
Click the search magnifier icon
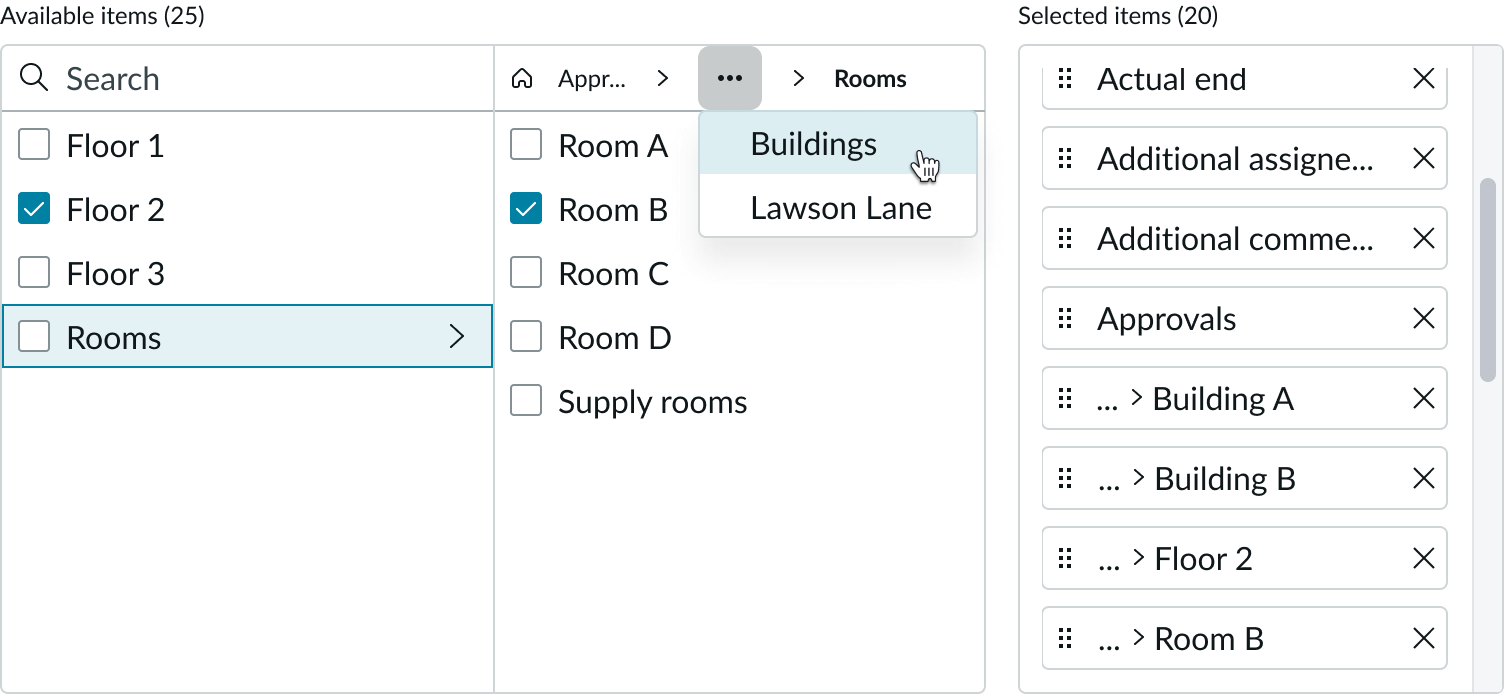point(34,78)
